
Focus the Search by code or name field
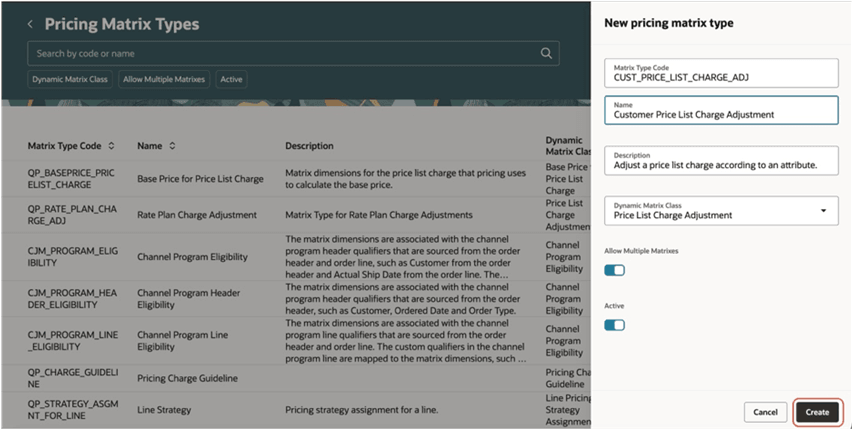[293, 53]
